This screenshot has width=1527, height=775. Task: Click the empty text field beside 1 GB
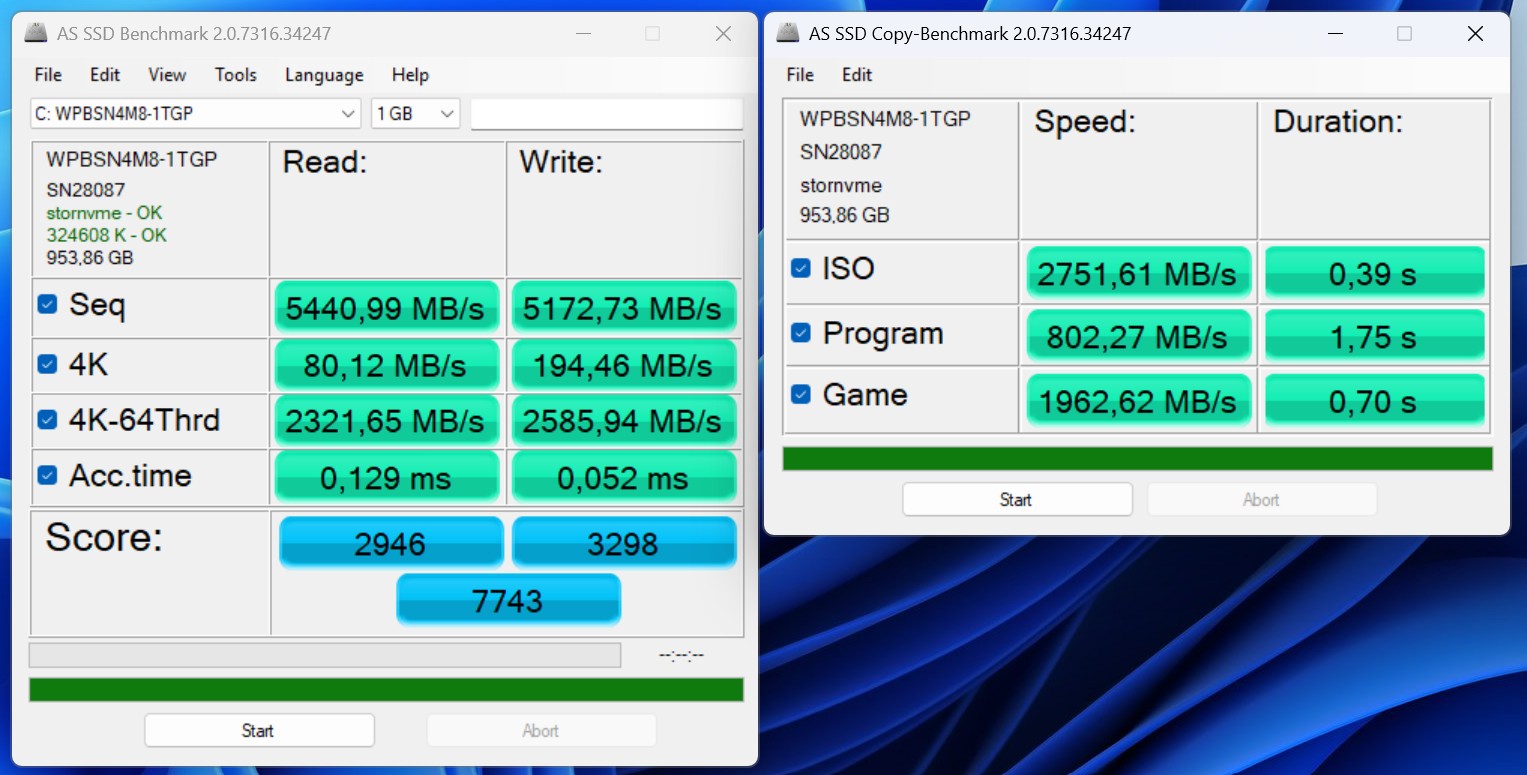[606, 114]
